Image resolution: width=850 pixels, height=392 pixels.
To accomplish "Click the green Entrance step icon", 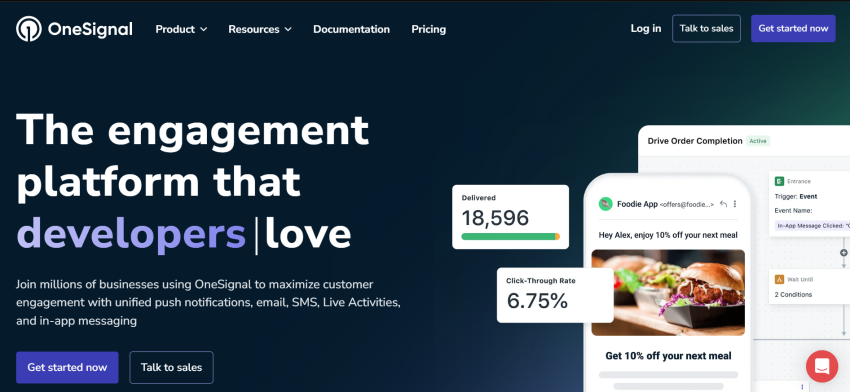I will tap(780, 181).
